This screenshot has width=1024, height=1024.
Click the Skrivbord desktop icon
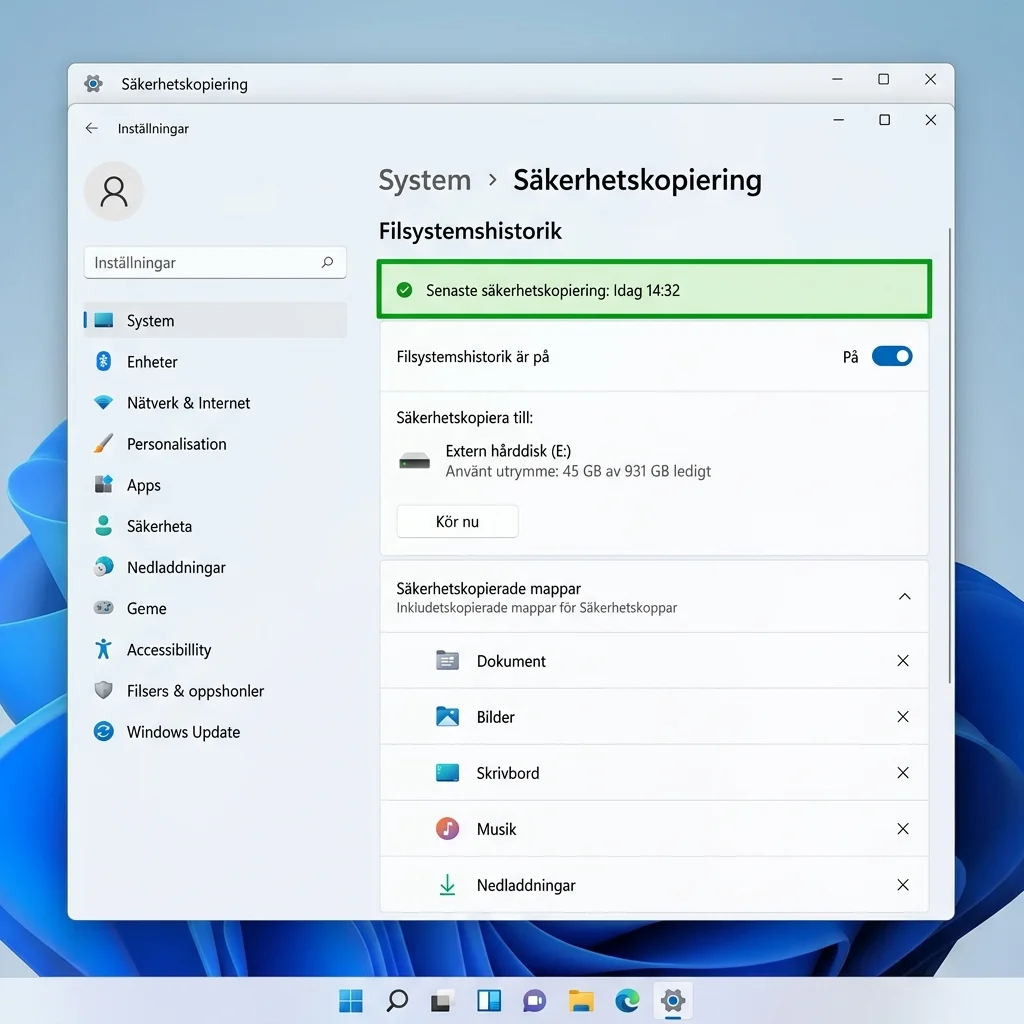click(x=447, y=773)
